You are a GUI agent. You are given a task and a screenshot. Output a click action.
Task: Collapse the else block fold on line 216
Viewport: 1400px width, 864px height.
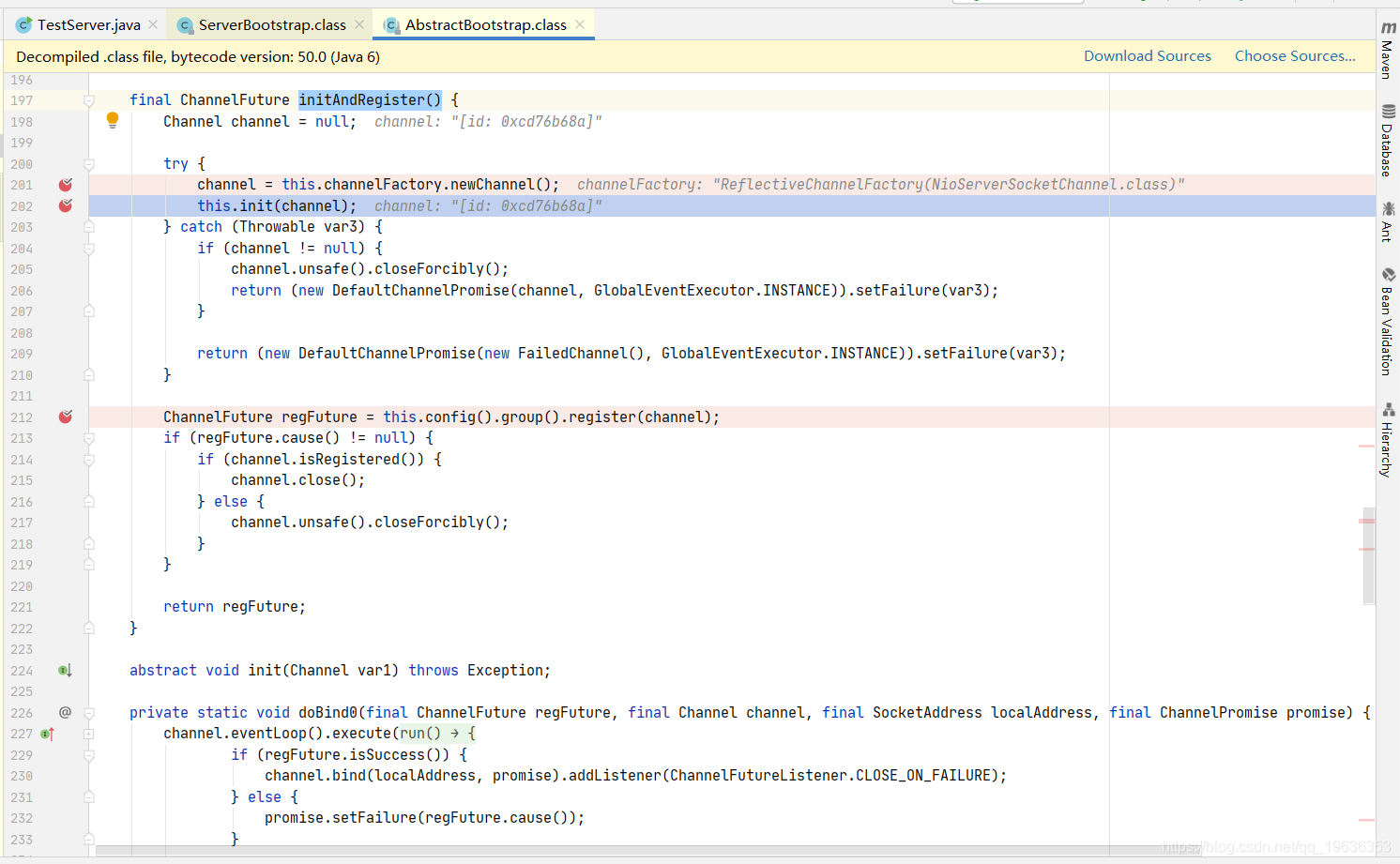(89, 502)
